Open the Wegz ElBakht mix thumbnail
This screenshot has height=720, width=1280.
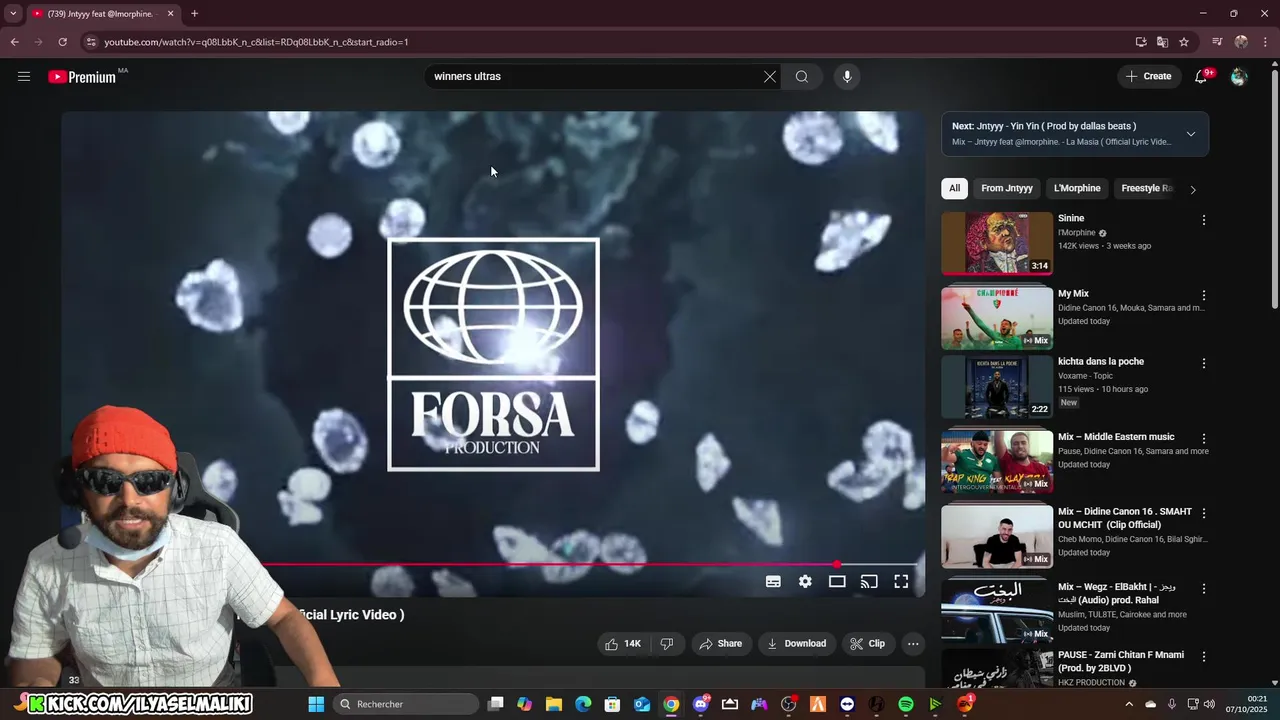click(997, 611)
